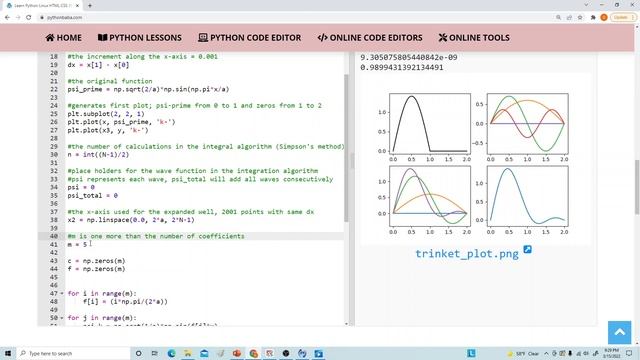Click code line 'n = int((N-1)/2)'
The height and width of the screenshot is (360, 640).
pos(98,155)
